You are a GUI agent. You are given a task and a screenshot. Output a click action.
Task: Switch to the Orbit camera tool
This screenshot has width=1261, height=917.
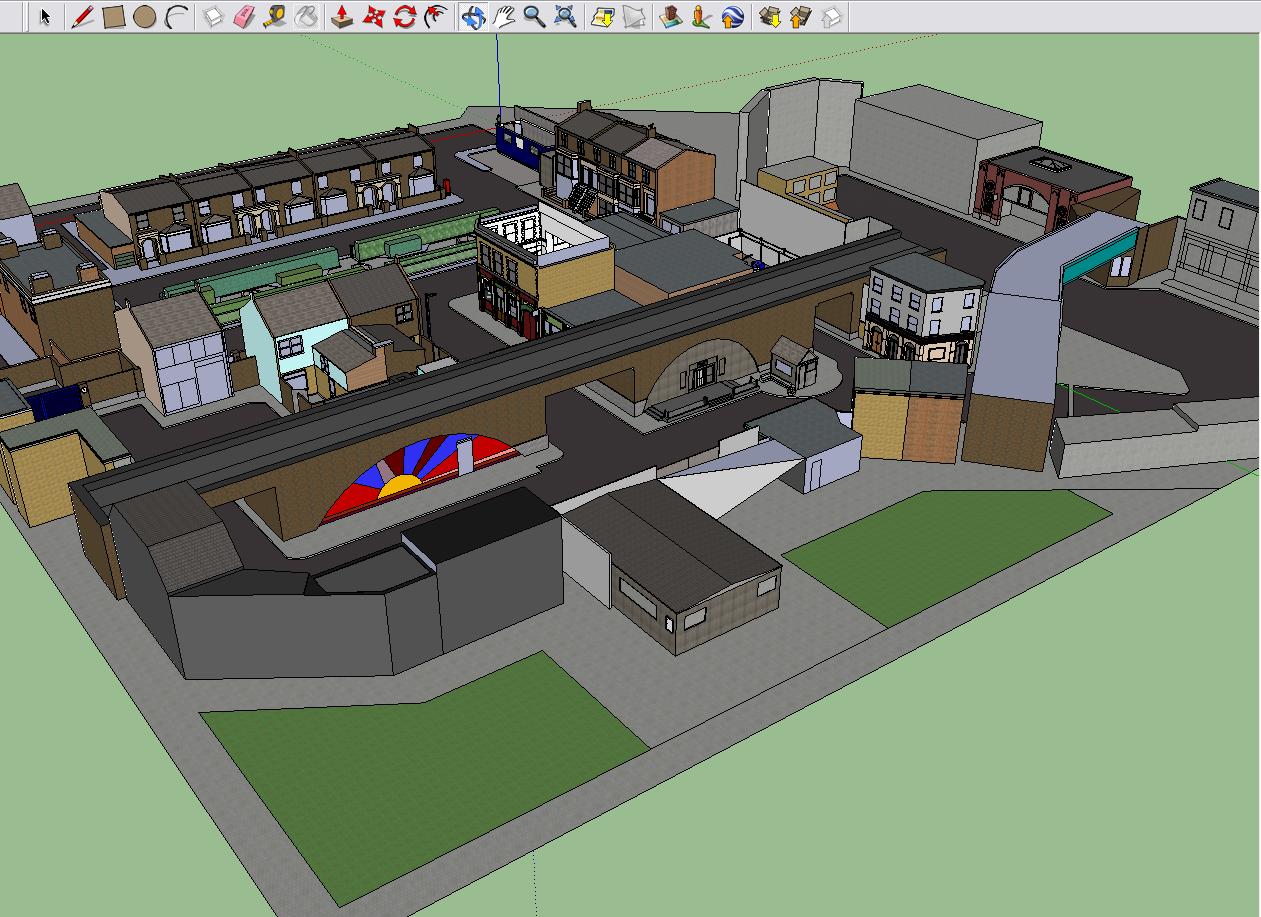[x=473, y=17]
